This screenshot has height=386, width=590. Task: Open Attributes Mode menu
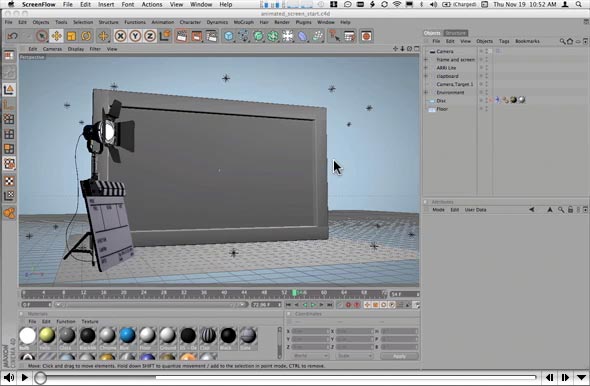click(x=438, y=210)
